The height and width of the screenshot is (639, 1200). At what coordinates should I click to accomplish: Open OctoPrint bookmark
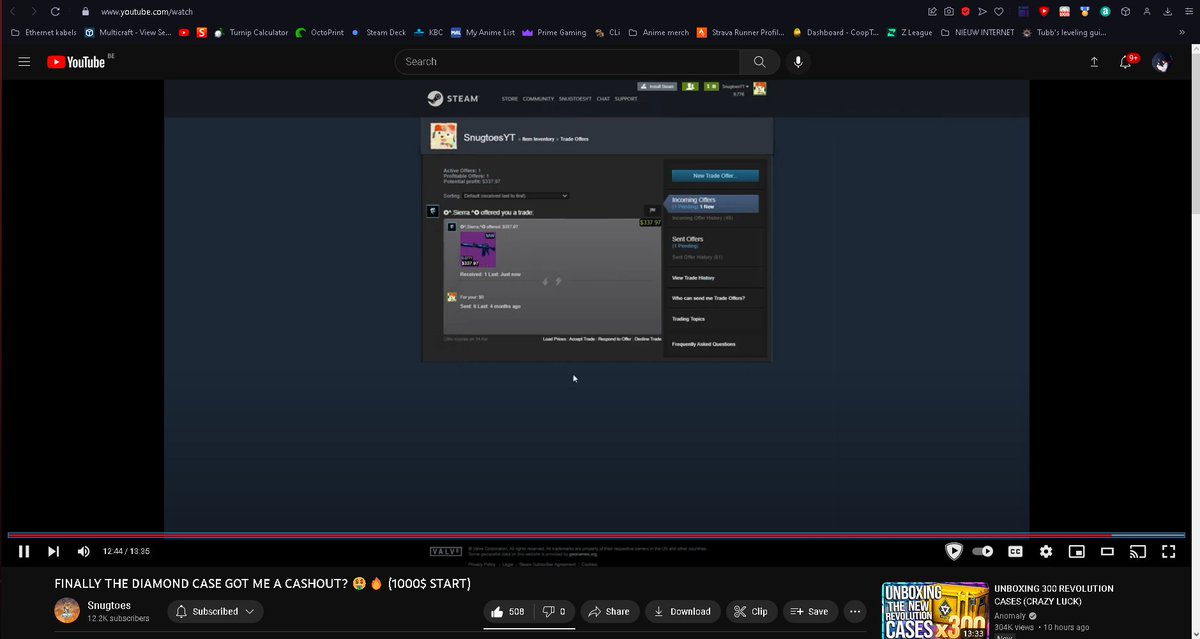pos(320,32)
